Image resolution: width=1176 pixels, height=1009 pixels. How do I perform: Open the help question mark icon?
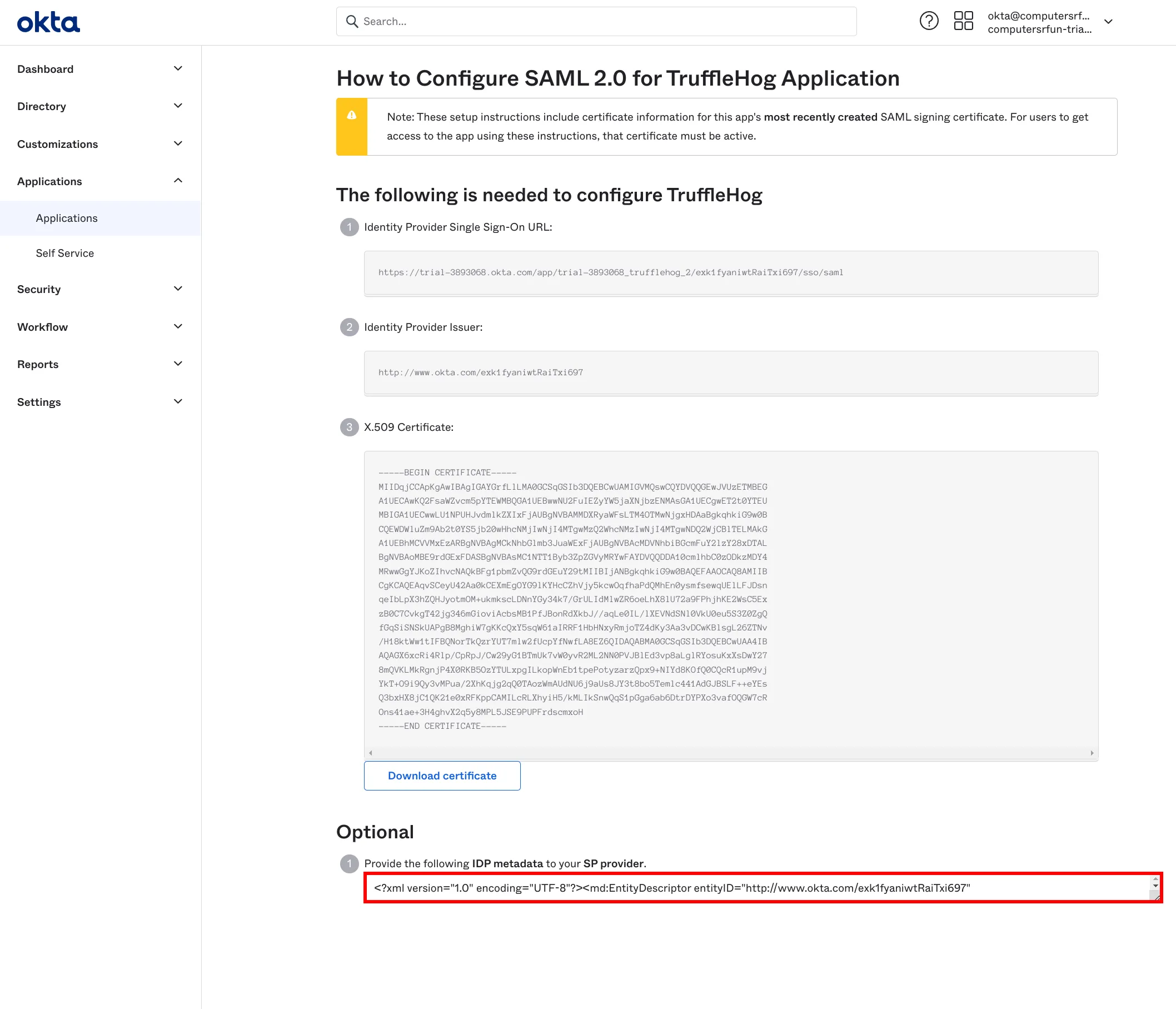[x=929, y=21]
